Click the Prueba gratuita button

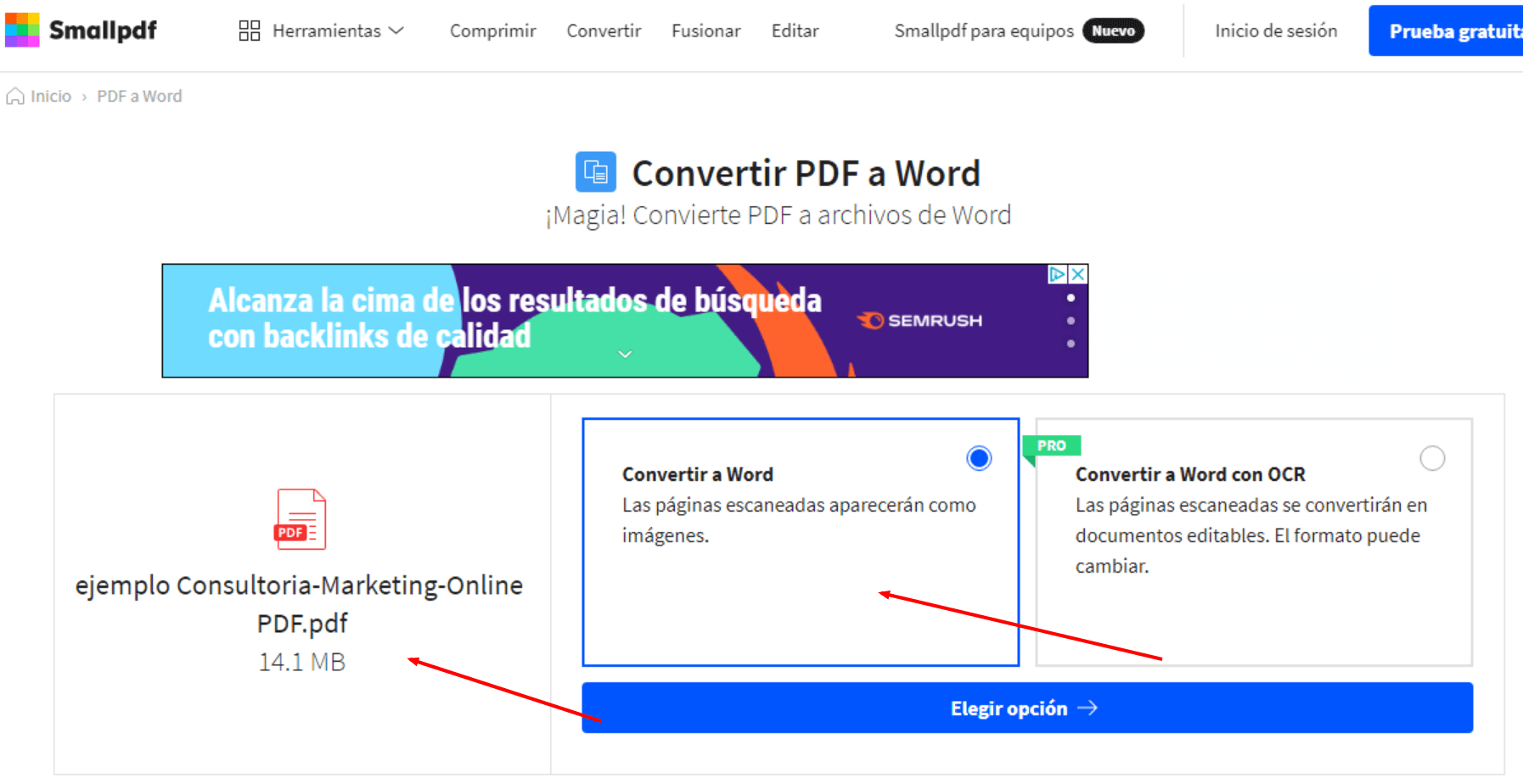pyautogui.click(x=1452, y=30)
